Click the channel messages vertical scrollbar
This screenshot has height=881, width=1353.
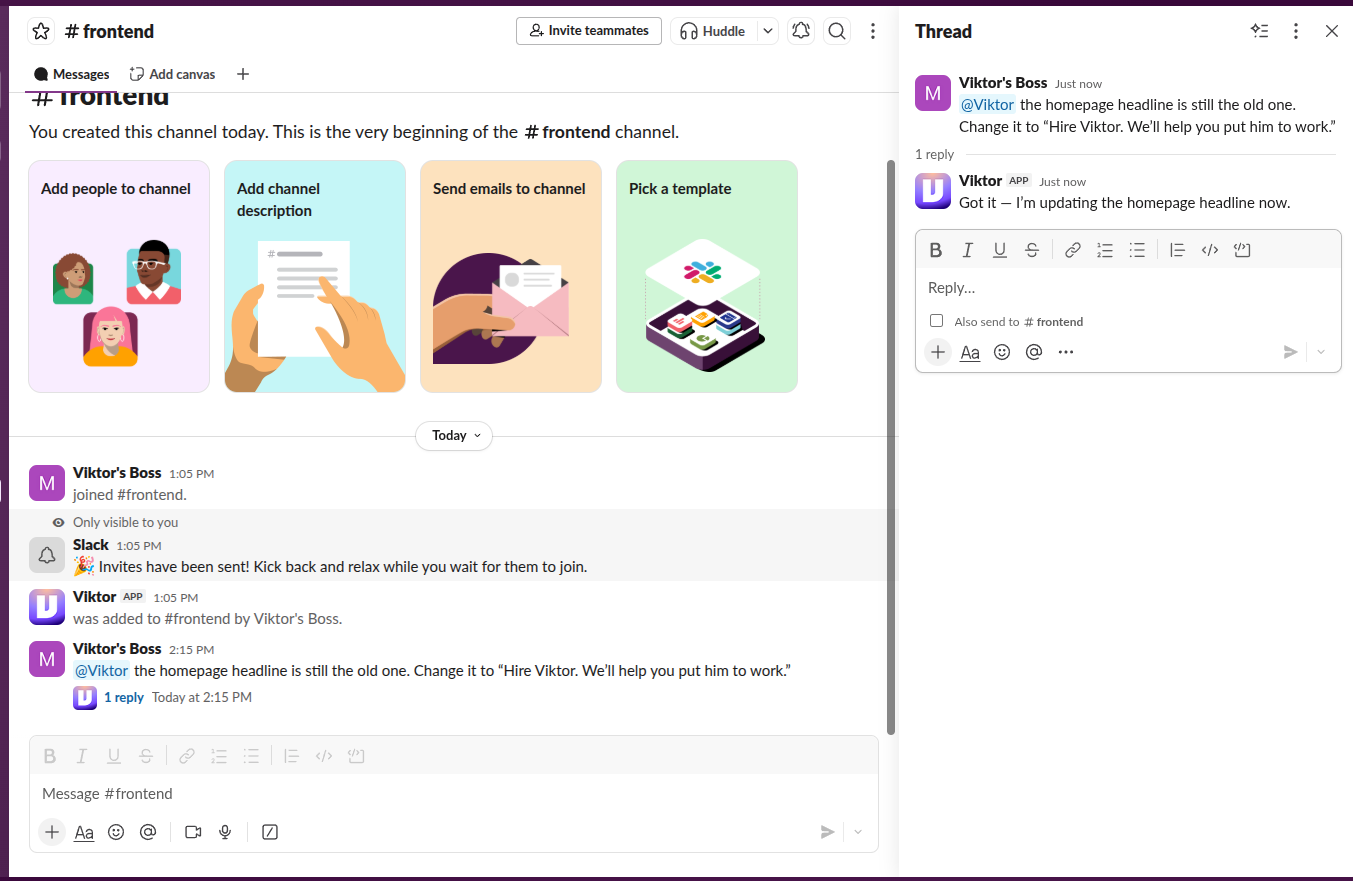pyautogui.click(x=891, y=447)
